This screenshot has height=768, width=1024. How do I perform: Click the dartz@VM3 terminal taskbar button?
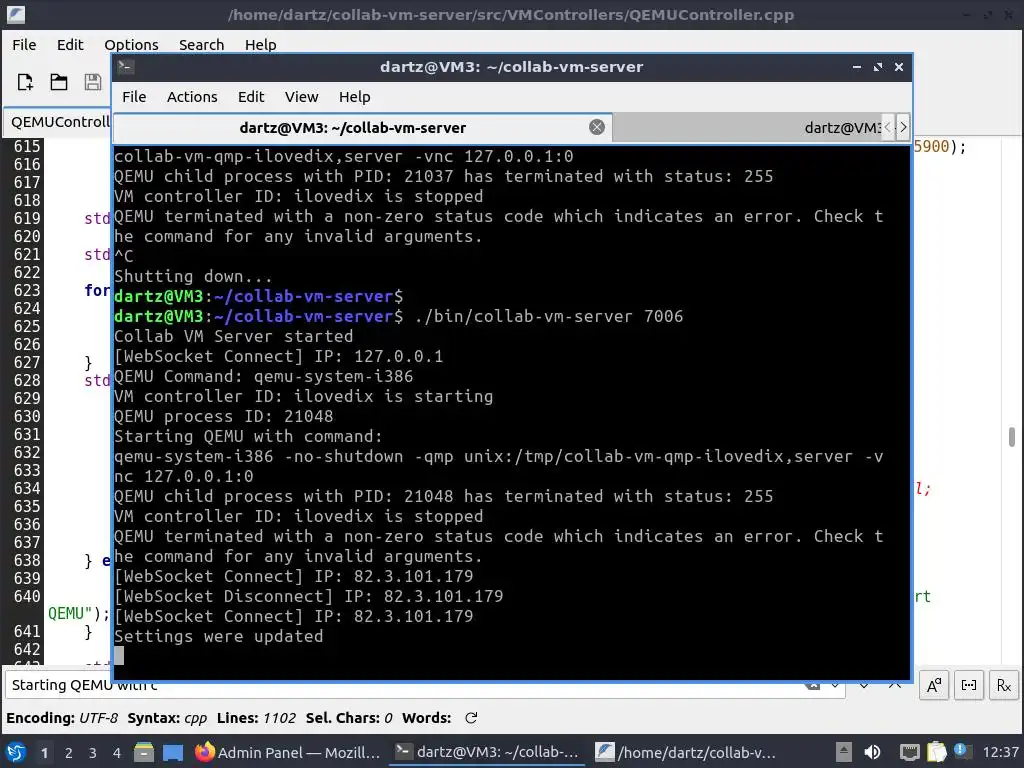488,752
